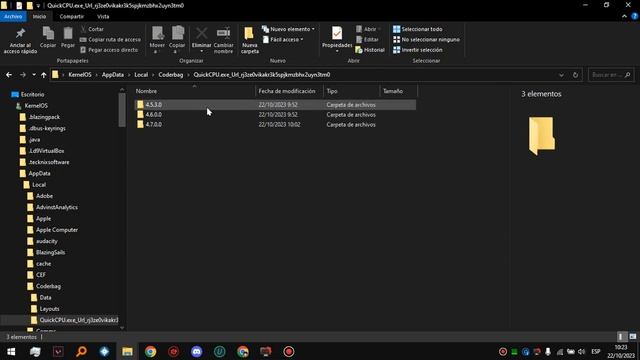Click the search box Buscar en

(611, 75)
